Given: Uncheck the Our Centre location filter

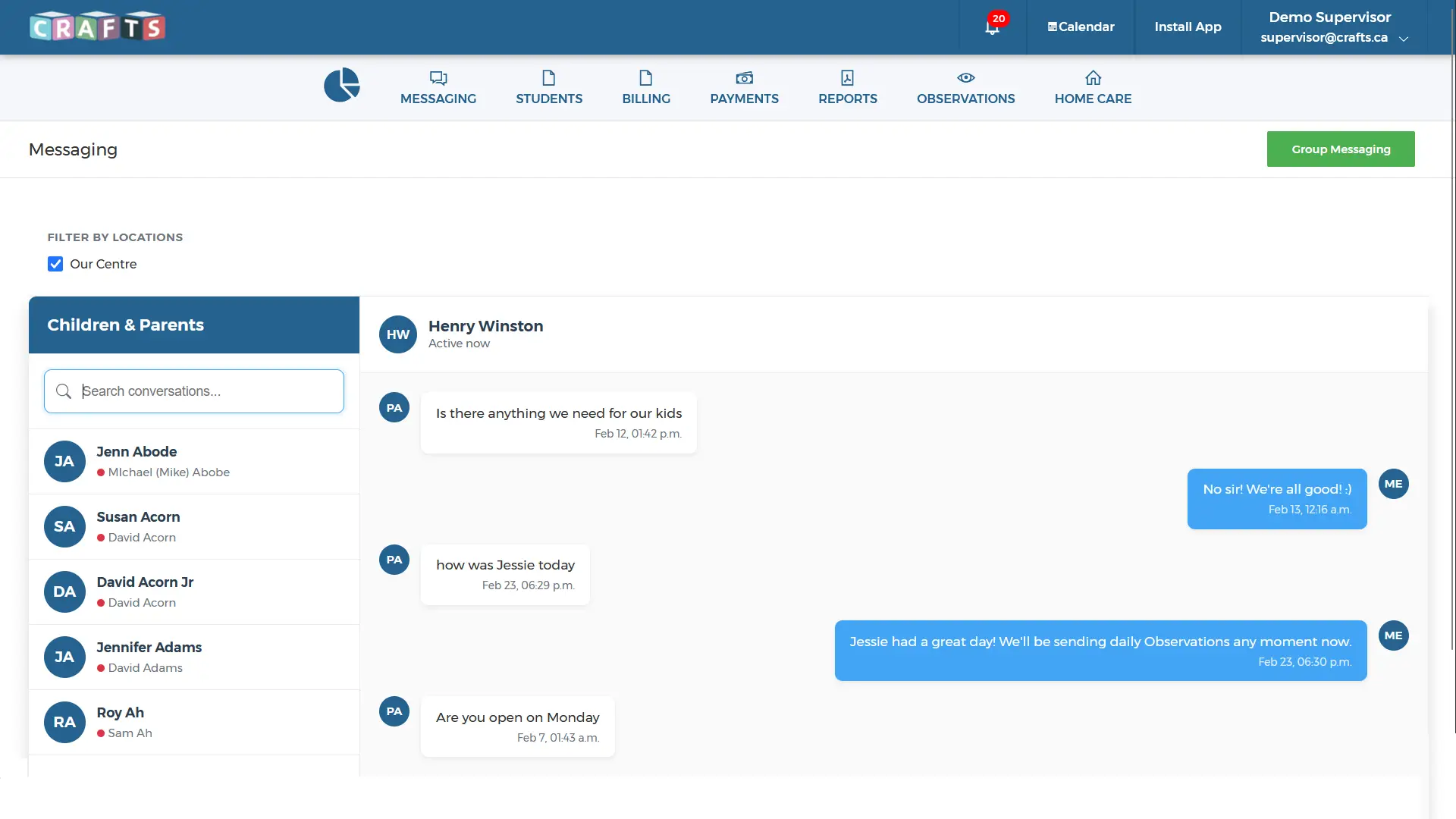Looking at the screenshot, I should pyautogui.click(x=55, y=264).
